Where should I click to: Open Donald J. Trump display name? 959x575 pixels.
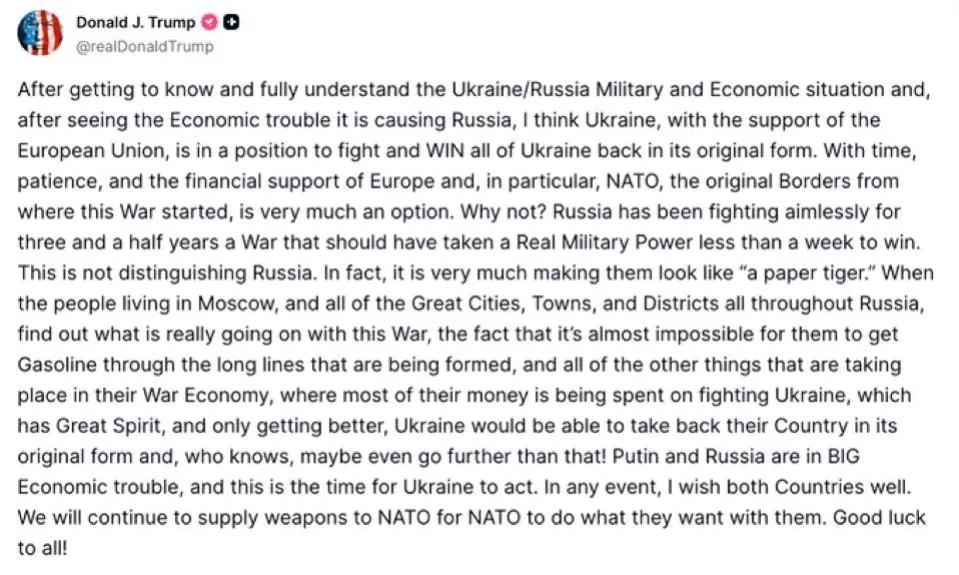135,23
